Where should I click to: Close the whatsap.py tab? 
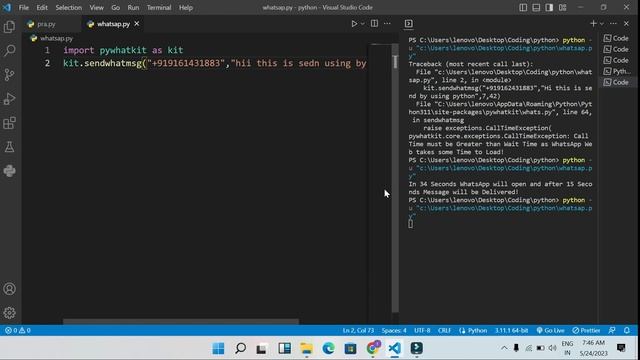click(x=137, y=24)
